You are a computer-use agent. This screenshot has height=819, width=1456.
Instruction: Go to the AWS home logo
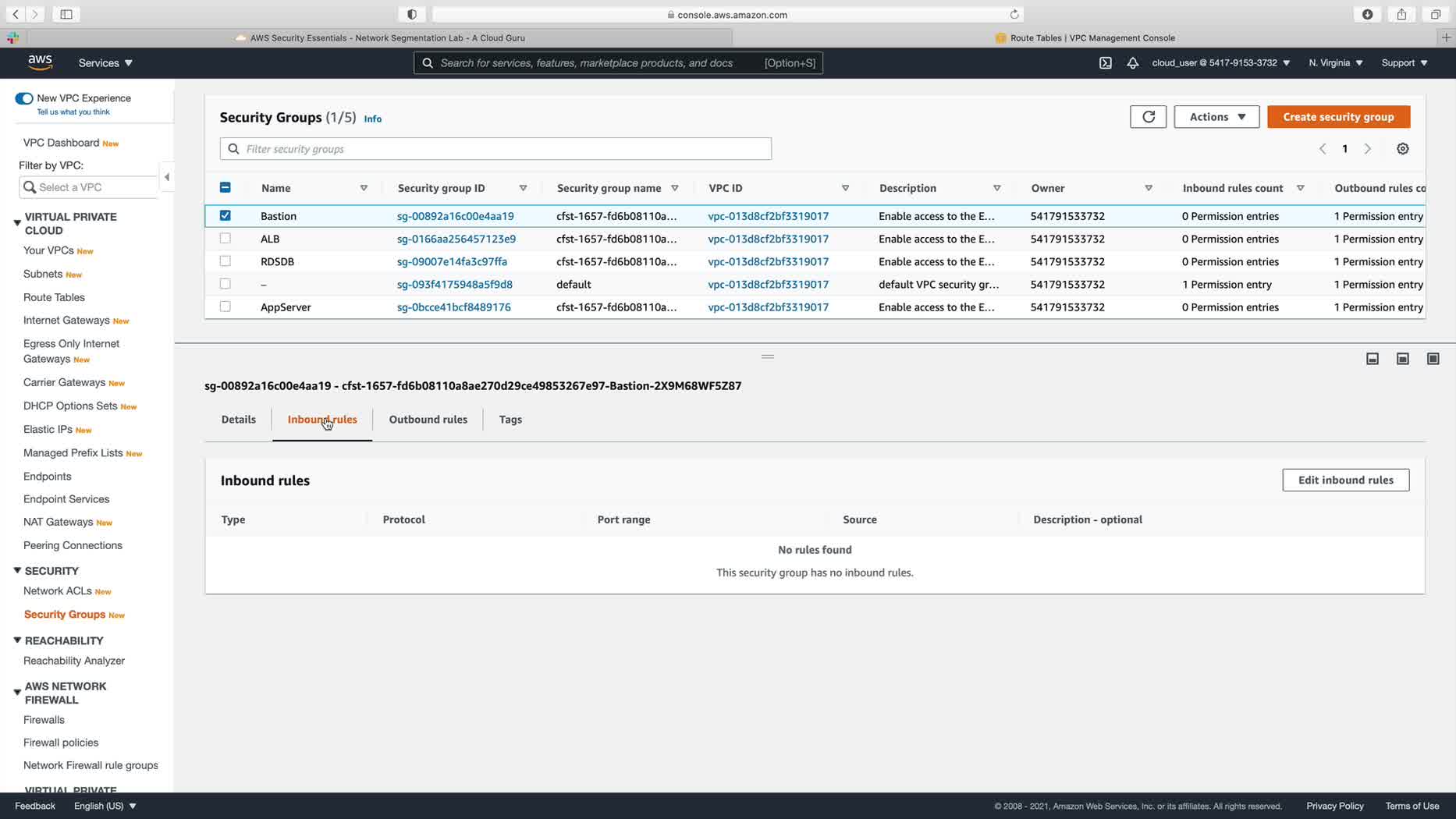40,62
